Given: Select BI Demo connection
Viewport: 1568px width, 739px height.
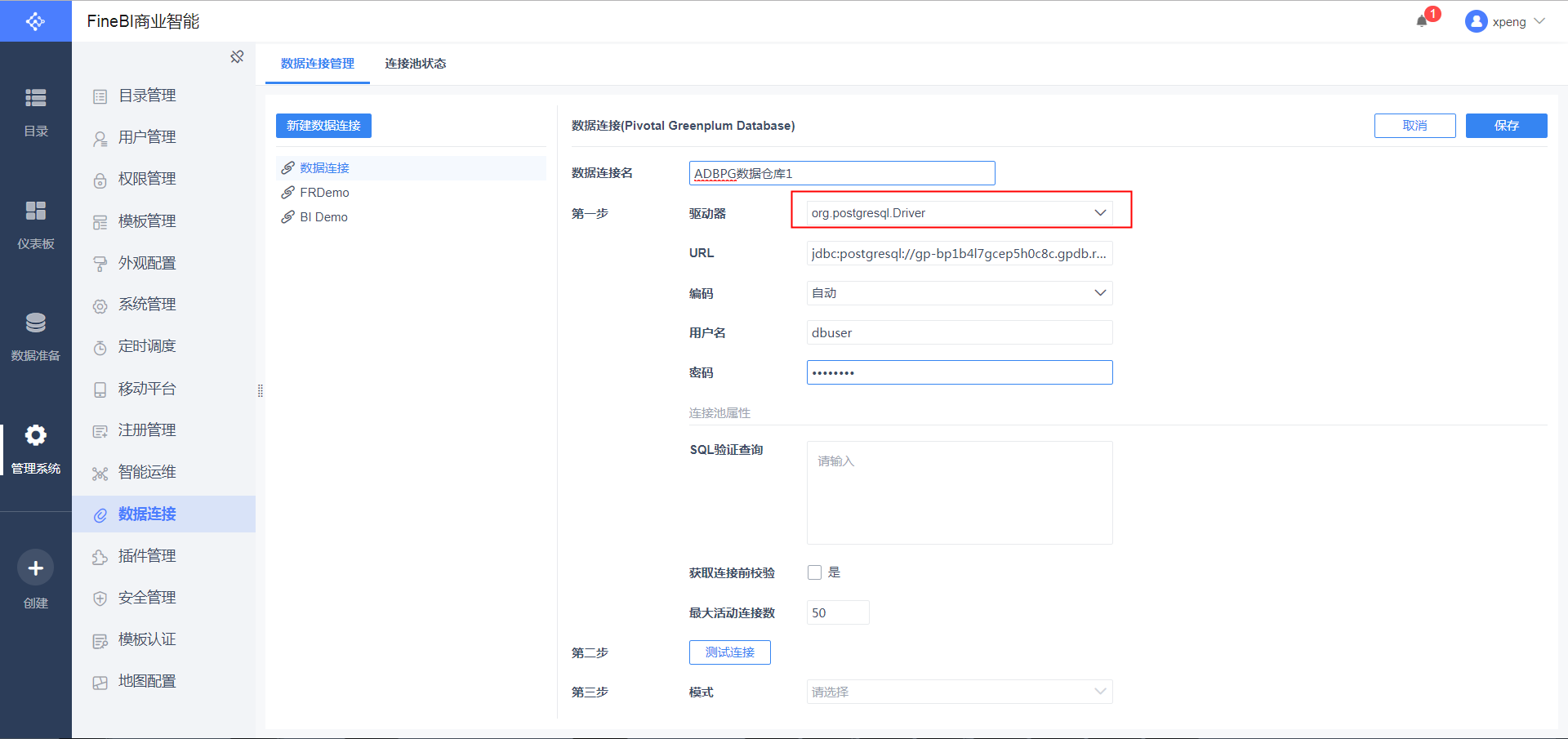Looking at the screenshot, I should pos(411,217).
